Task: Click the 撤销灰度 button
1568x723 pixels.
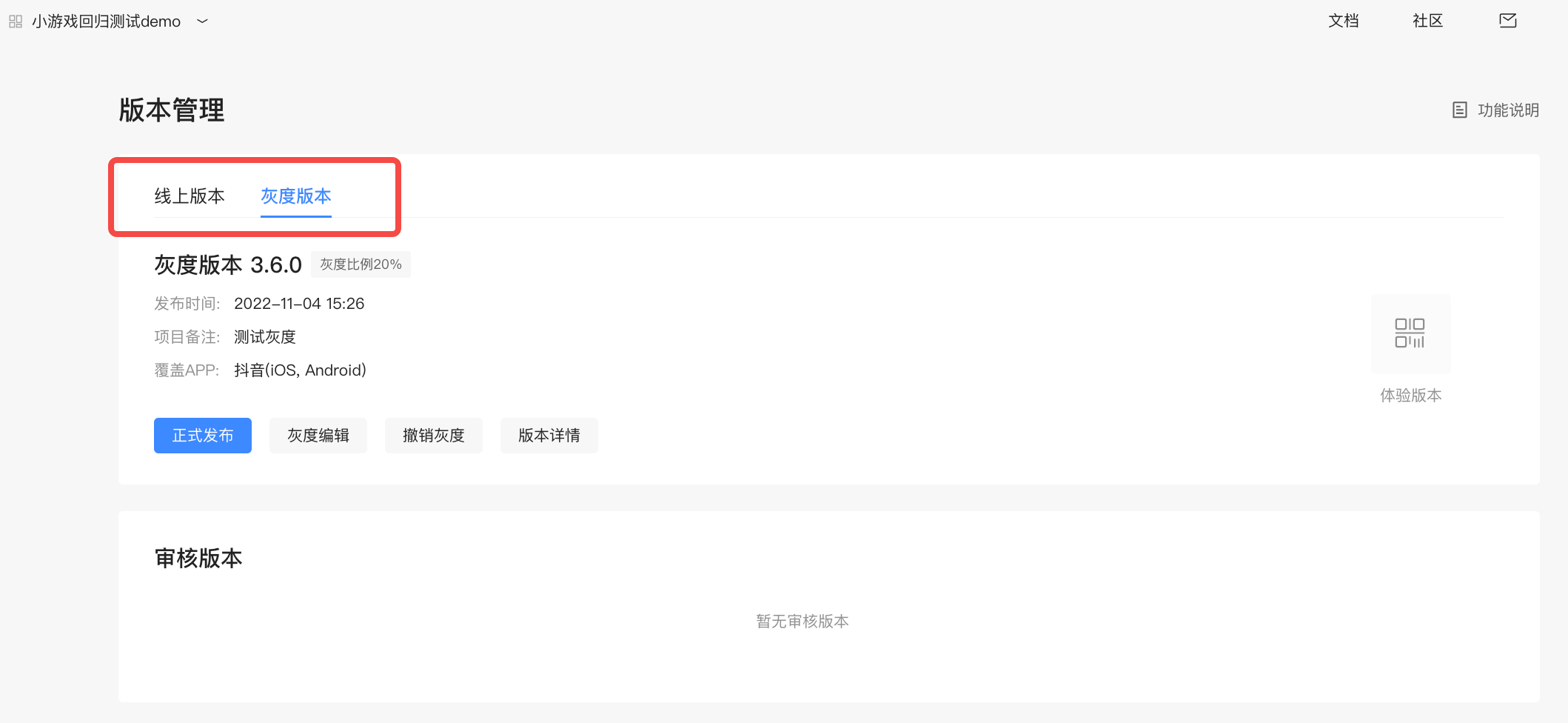Action: pos(434,436)
